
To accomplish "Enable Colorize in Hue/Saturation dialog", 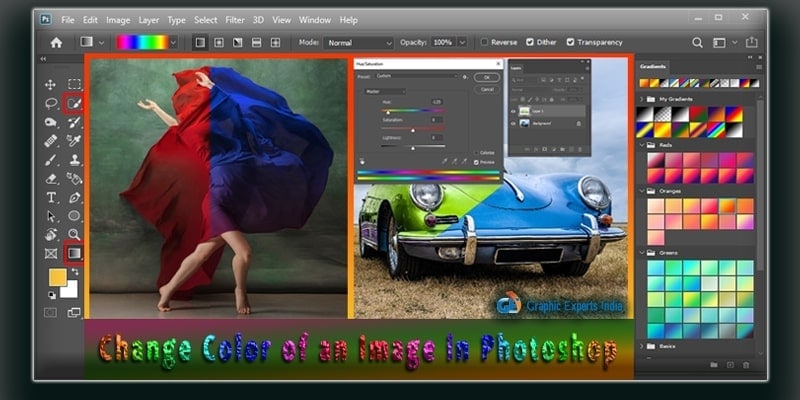I will [476, 153].
